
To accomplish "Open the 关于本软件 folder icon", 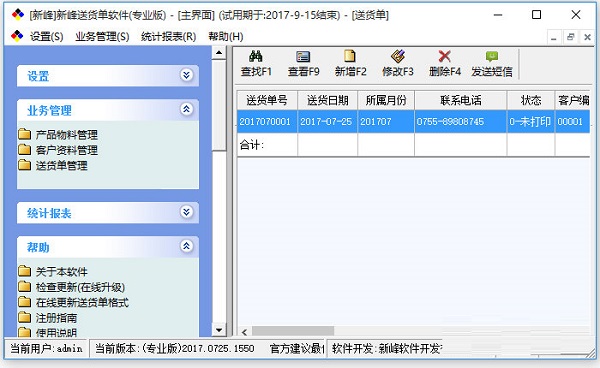I will click(24, 271).
